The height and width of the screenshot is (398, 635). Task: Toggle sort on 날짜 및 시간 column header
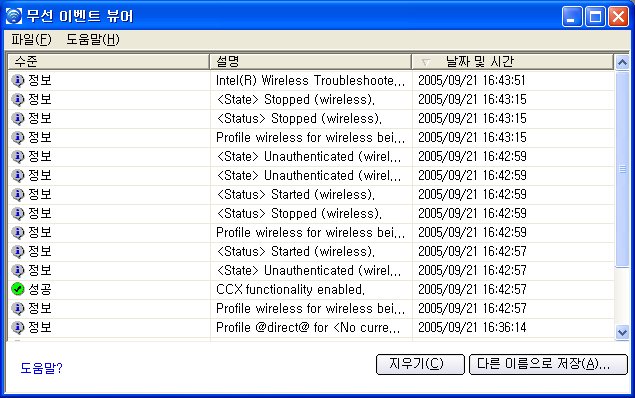tap(512, 62)
